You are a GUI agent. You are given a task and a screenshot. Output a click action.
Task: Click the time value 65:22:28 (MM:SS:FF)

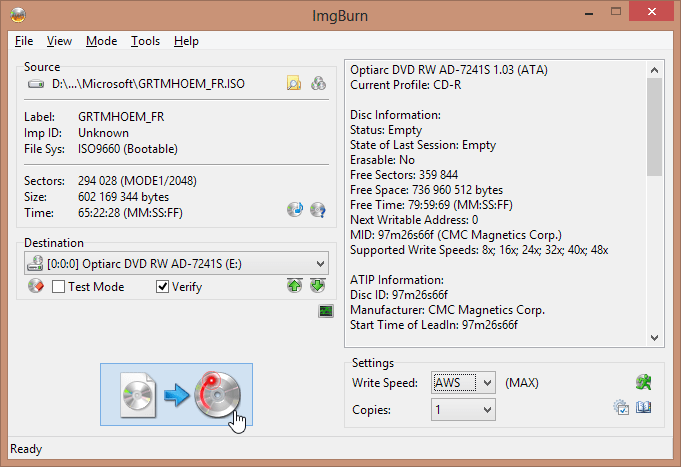coord(130,213)
